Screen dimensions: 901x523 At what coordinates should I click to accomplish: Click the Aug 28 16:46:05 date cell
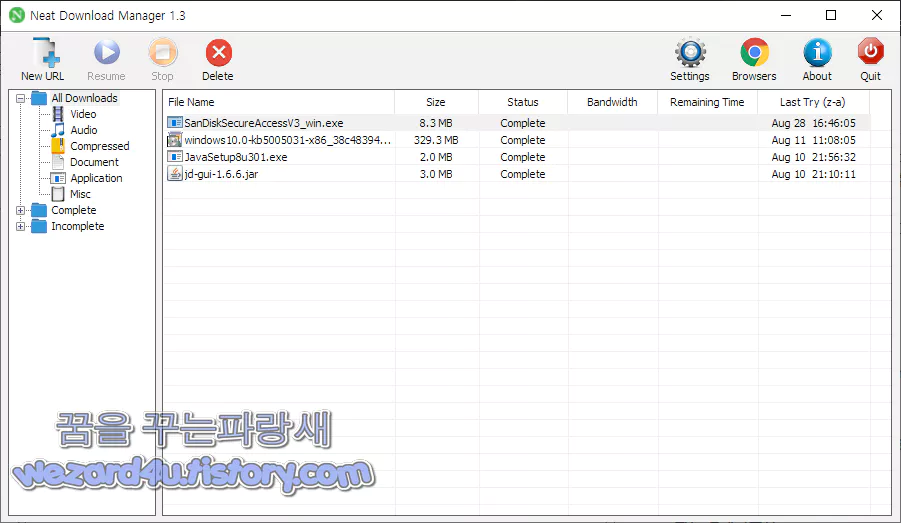(814, 123)
